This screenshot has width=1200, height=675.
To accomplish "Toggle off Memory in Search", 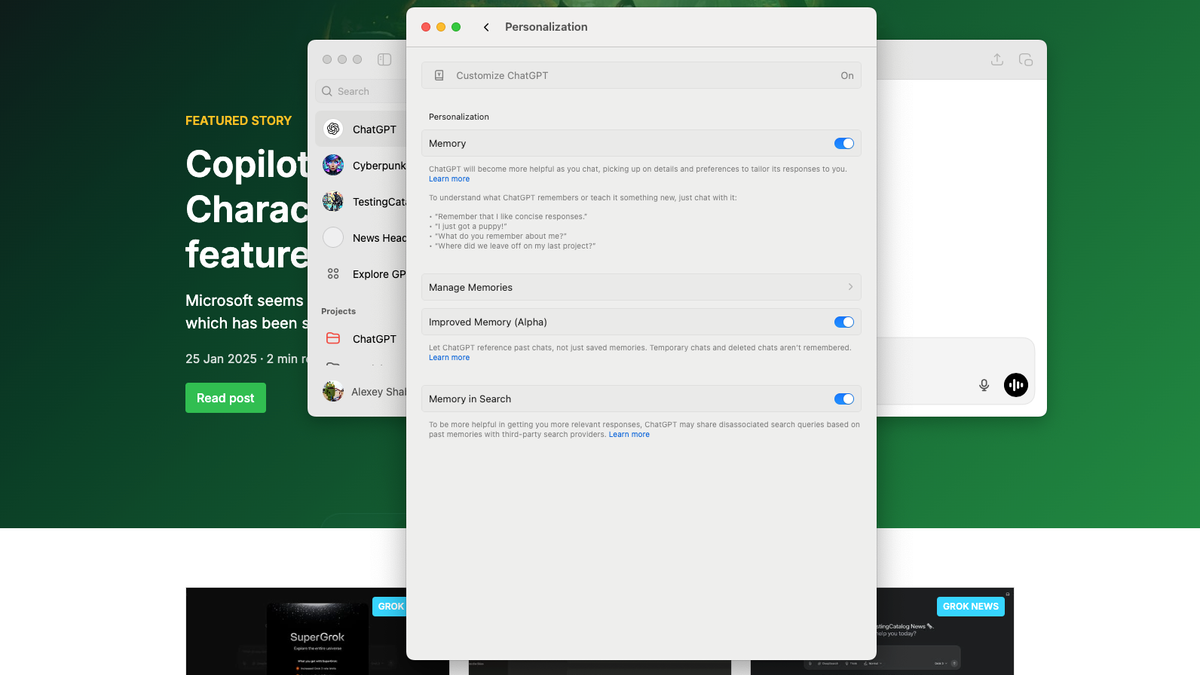I will [x=843, y=398].
